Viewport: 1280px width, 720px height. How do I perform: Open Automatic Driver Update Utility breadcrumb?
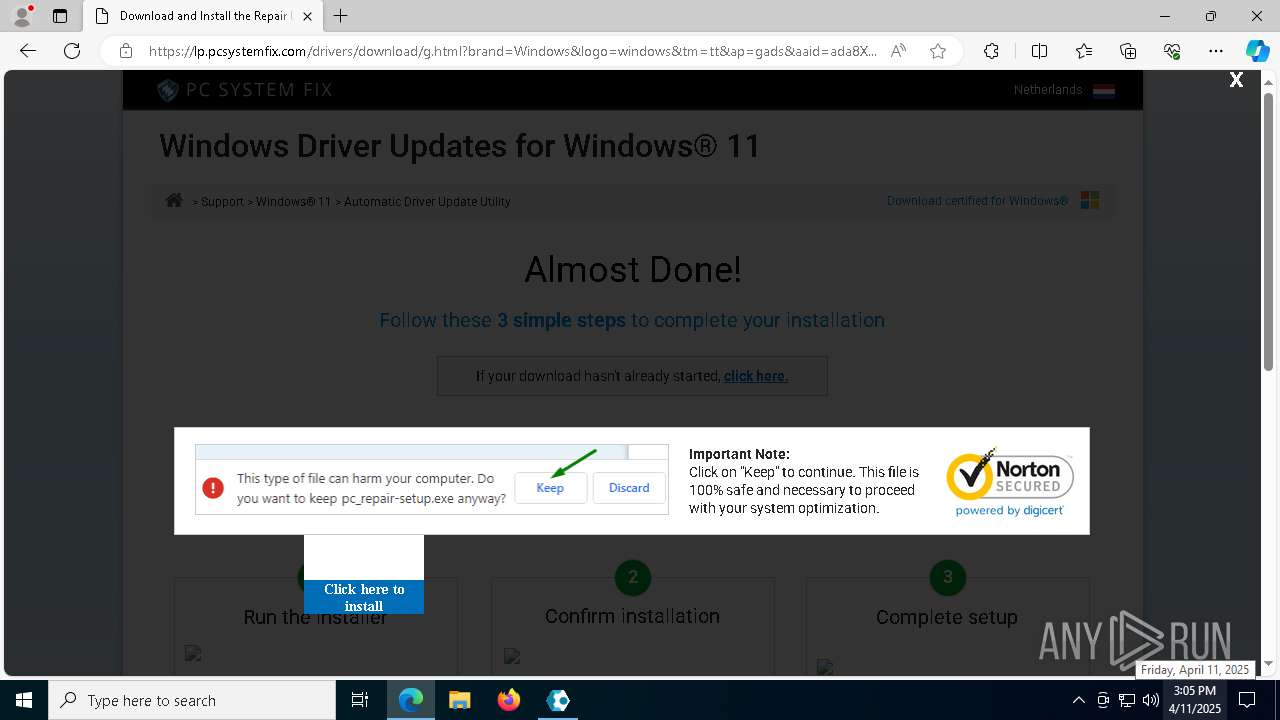(x=427, y=202)
